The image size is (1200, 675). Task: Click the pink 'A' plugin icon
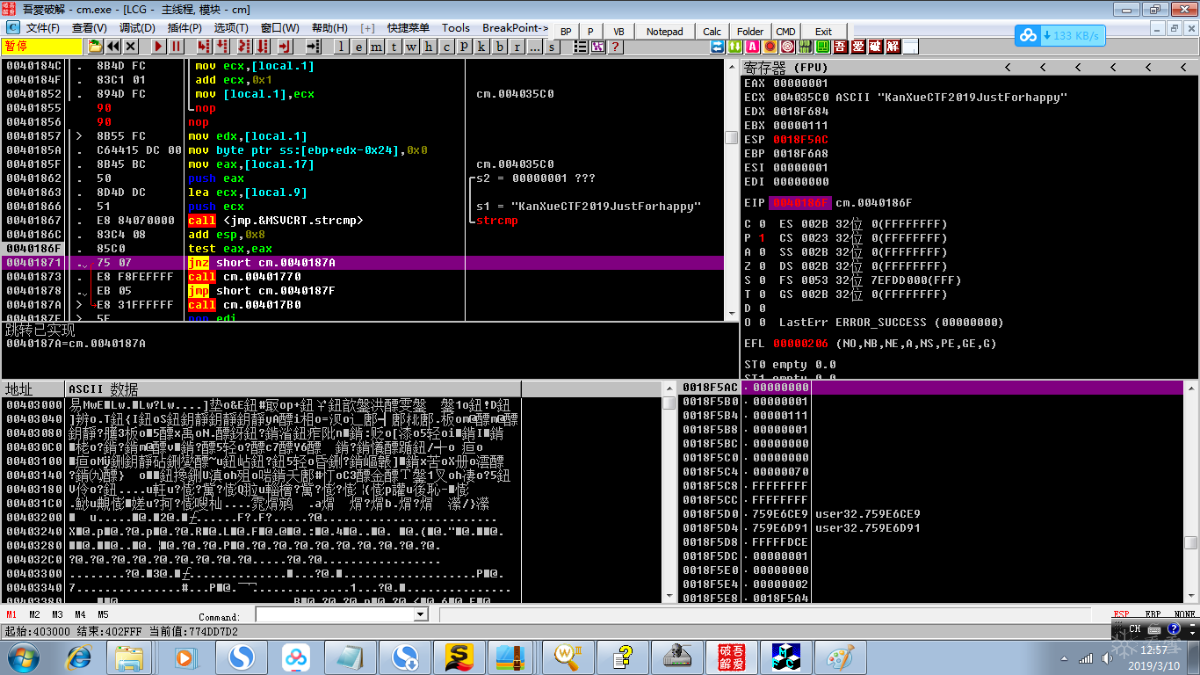coord(753,46)
